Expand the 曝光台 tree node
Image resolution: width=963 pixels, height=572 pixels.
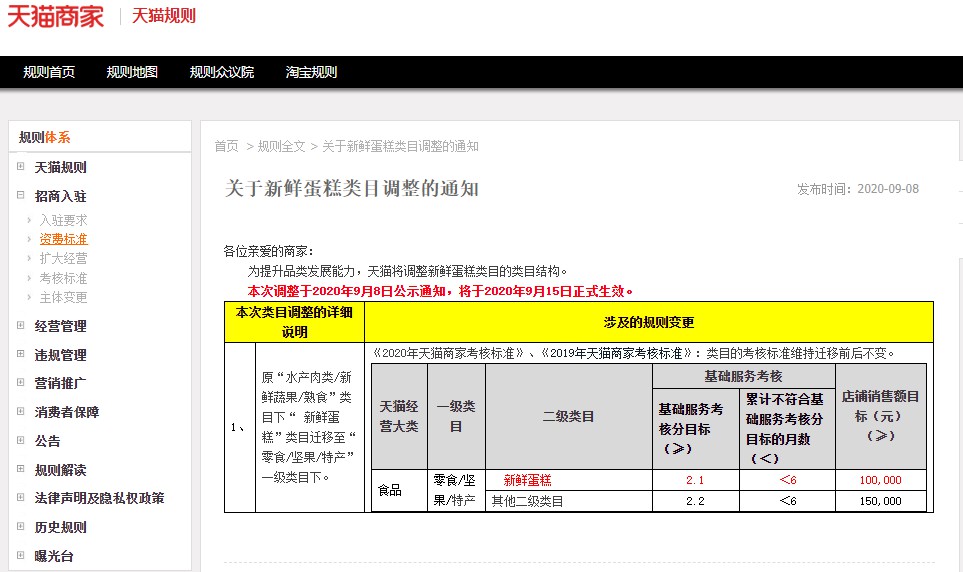point(20,555)
